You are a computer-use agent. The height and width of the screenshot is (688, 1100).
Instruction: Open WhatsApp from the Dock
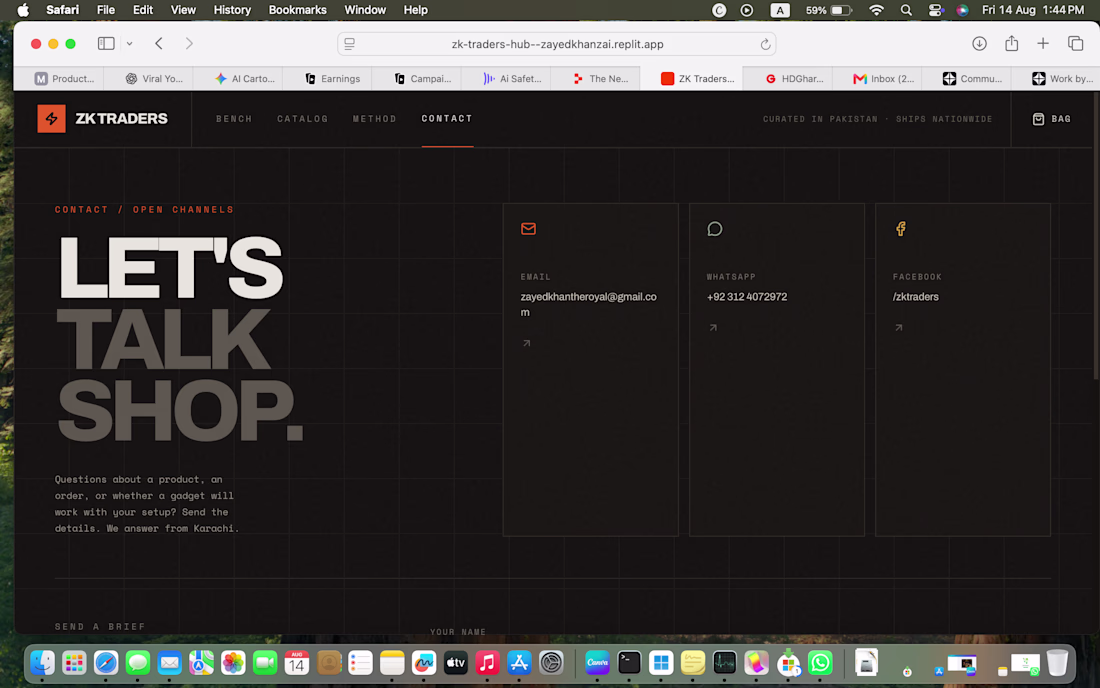pyautogui.click(x=820, y=663)
